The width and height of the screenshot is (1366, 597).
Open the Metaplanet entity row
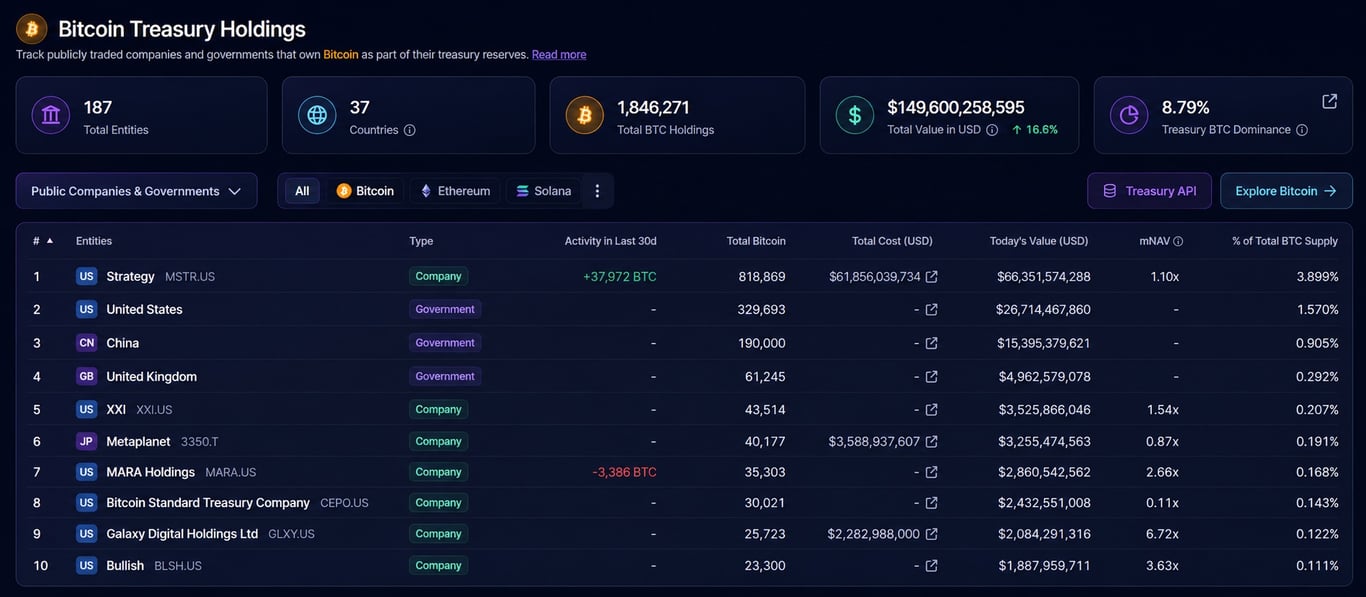[683, 441]
